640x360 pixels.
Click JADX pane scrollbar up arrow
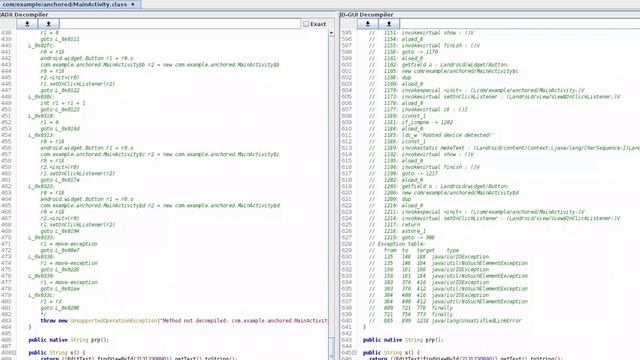pyautogui.click(x=331, y=33)
